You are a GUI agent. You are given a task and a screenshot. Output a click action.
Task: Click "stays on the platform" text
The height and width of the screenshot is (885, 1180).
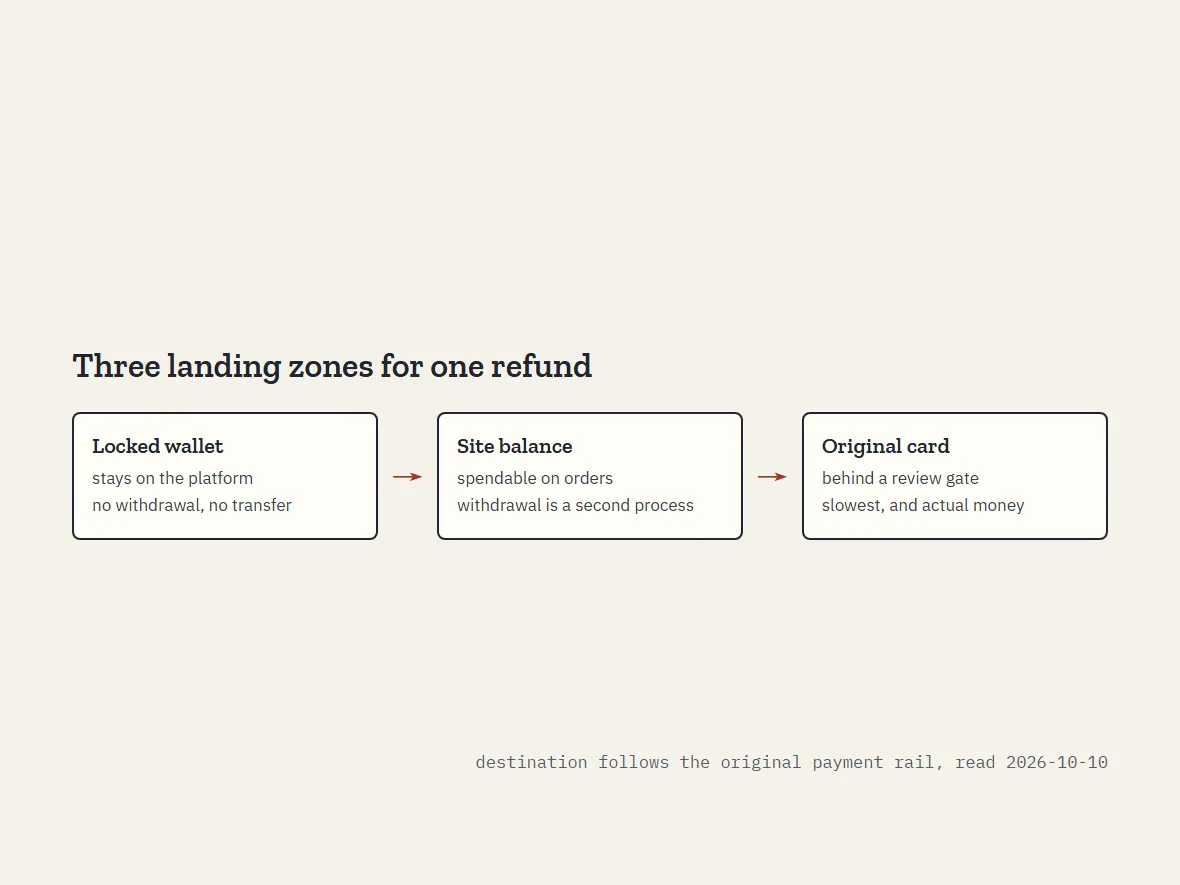172,479
